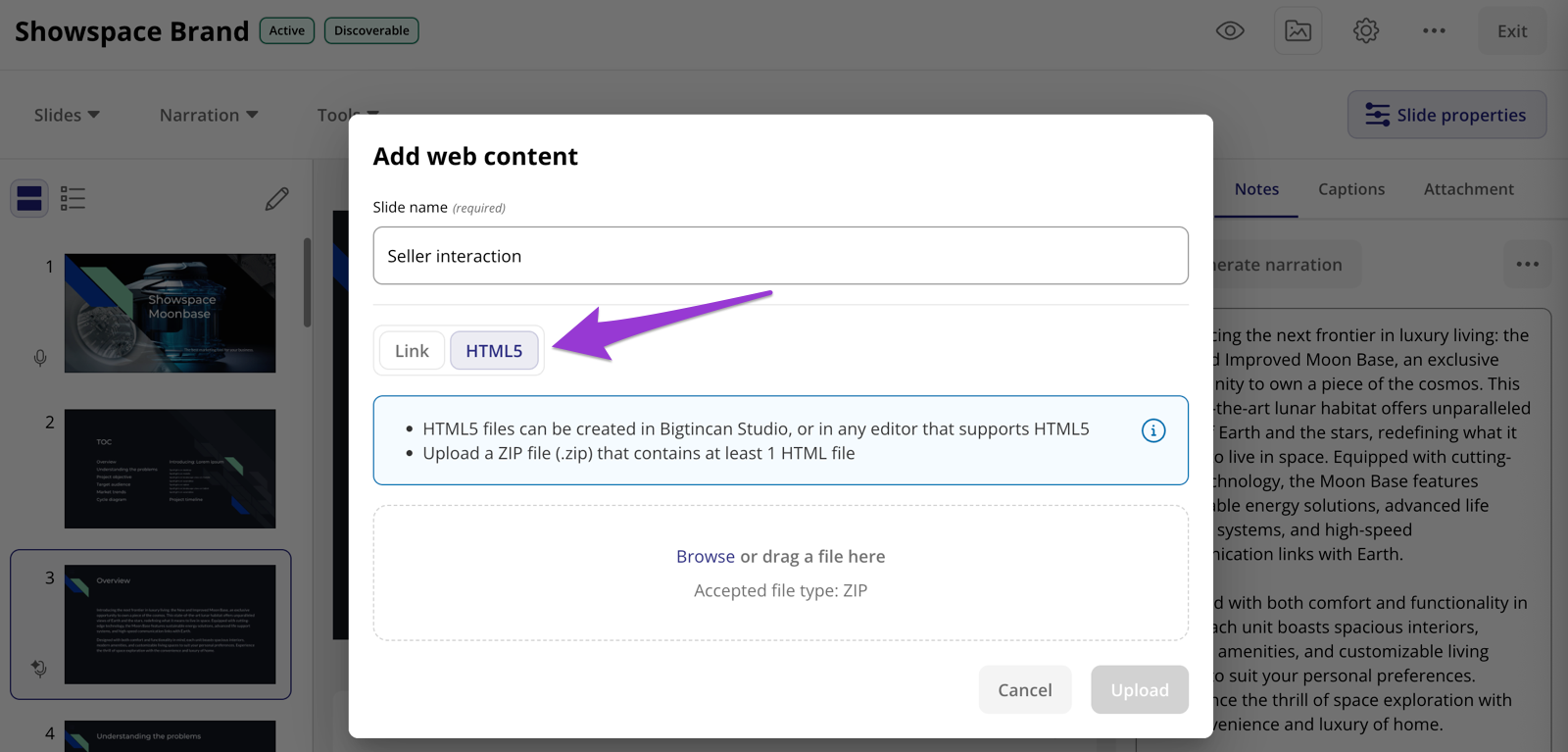
Task: Click the Add web content heading
Action: pos(475,156)
